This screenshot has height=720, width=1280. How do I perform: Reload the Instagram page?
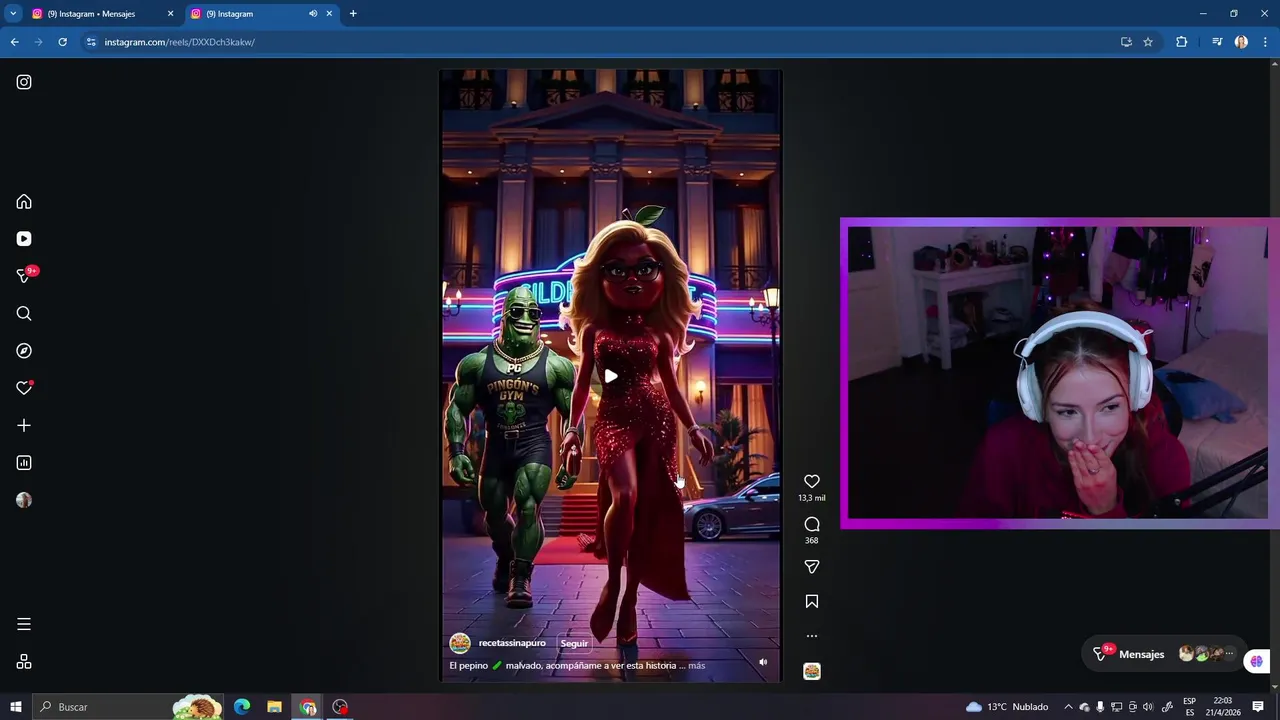coord(62,42)
